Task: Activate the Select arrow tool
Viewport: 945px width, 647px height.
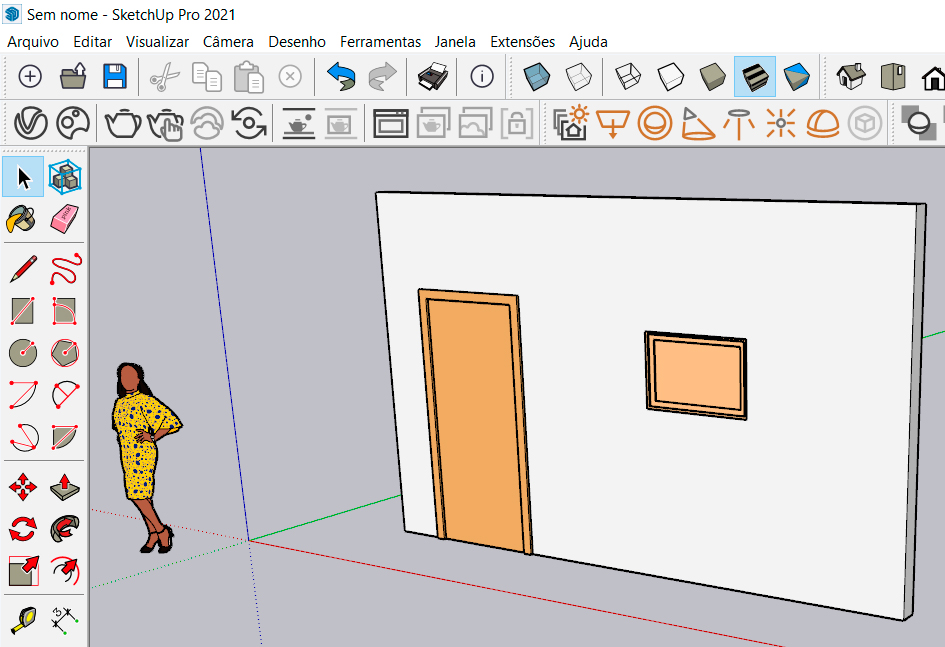Action: point(24,177)
